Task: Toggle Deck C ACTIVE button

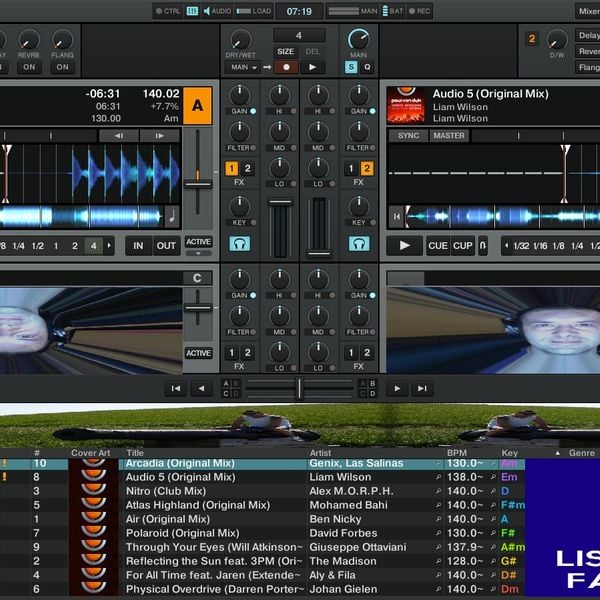Action: [x=198, y=353]
